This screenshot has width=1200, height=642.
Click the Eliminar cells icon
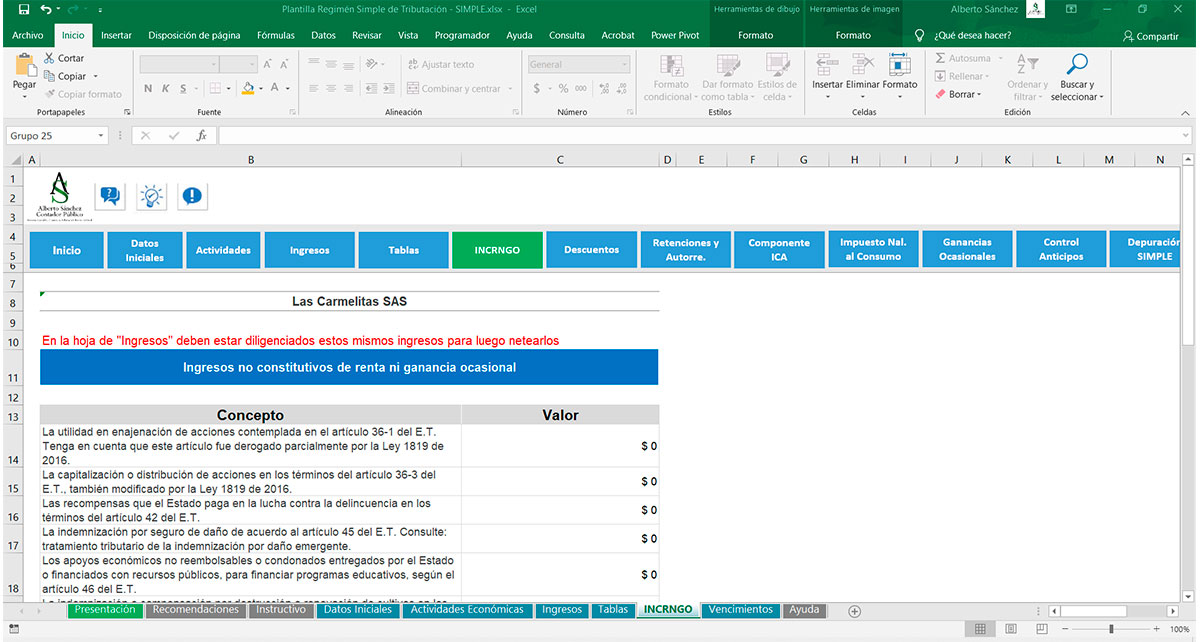click(x=863, y=64)
